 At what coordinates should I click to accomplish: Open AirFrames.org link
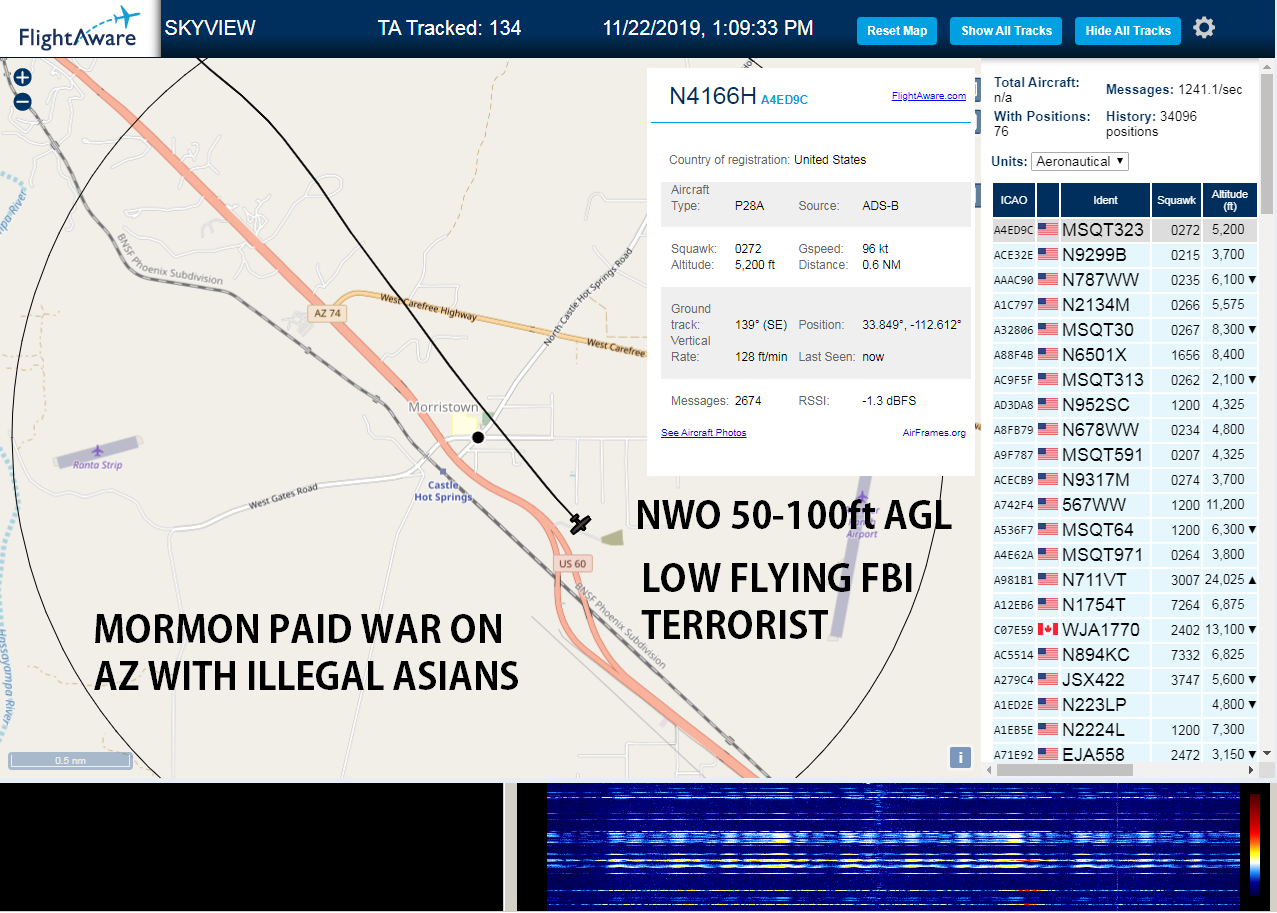coord(934,433)
